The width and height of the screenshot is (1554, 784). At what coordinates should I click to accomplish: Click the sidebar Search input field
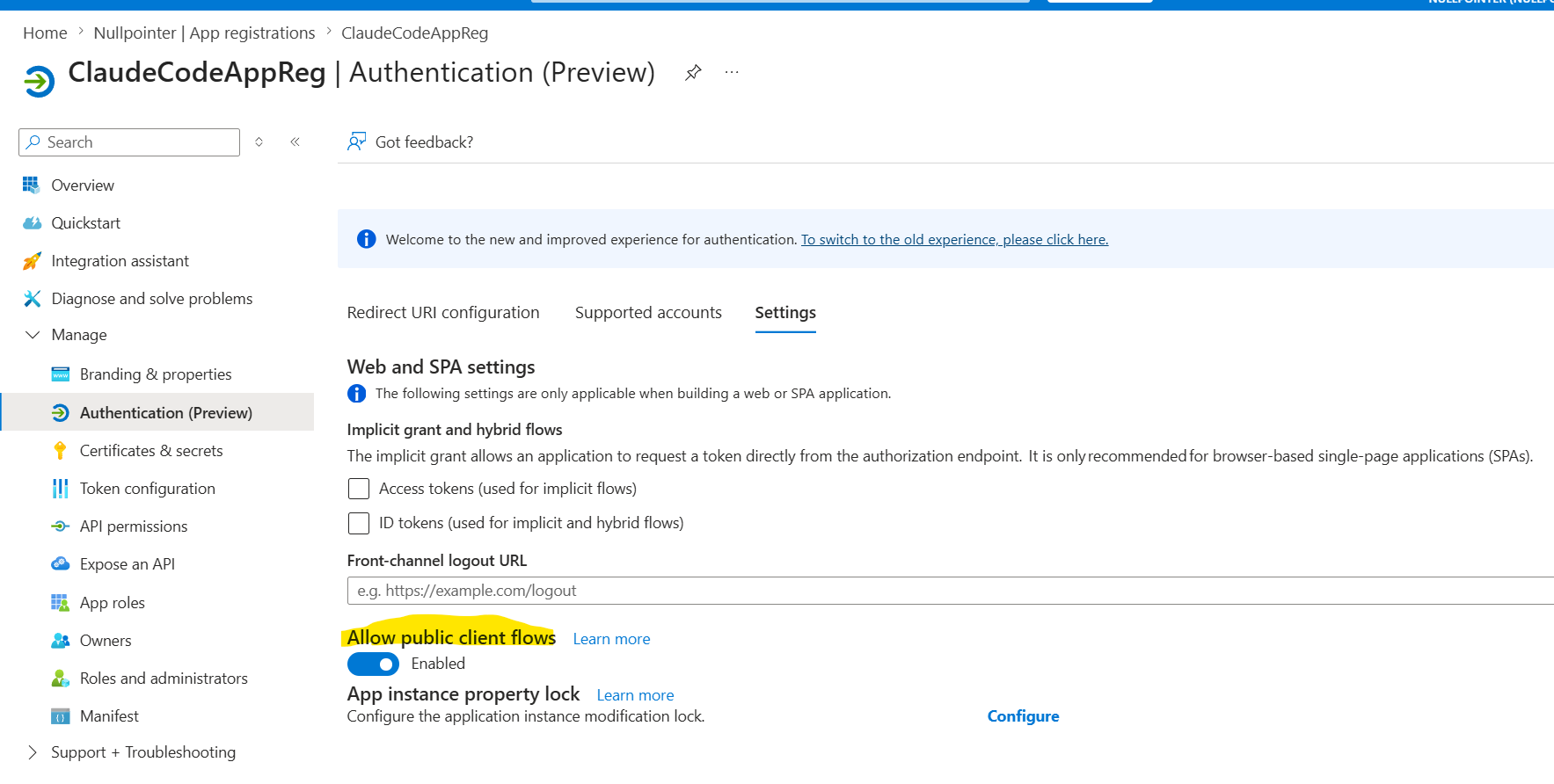click(x=129, y=142)
